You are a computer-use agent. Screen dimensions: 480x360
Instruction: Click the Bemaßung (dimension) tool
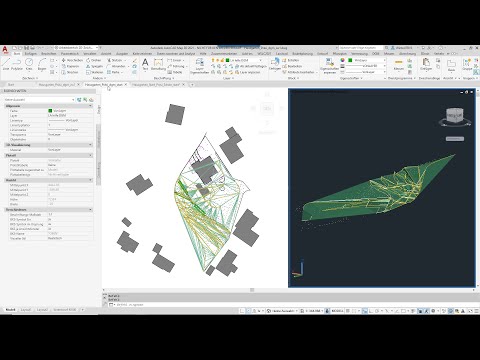[x=158, y=64]
